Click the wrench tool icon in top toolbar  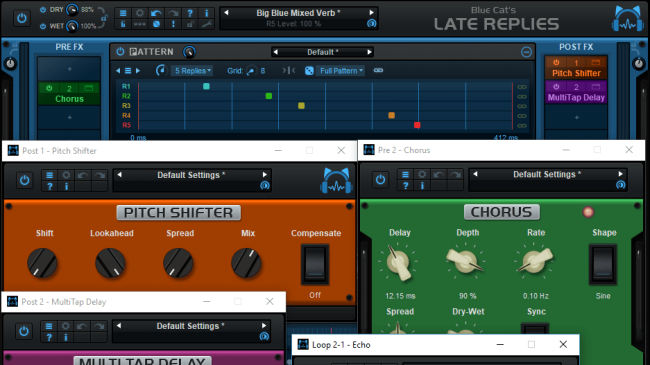pos(206,24)
